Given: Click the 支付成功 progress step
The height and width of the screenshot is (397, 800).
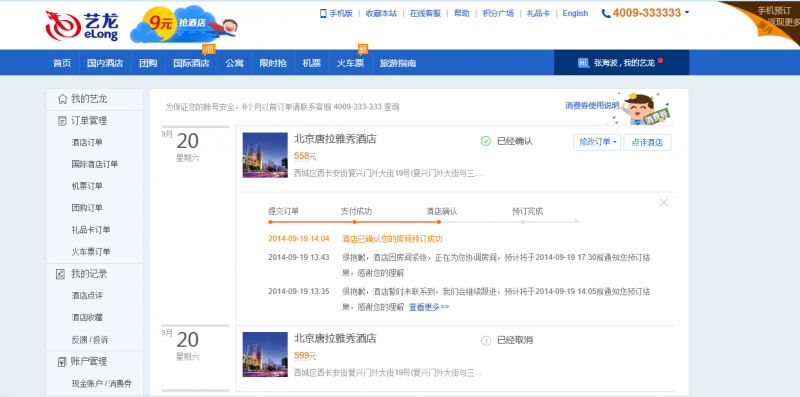Looking at the screenshot, I should tap(356, 211).
